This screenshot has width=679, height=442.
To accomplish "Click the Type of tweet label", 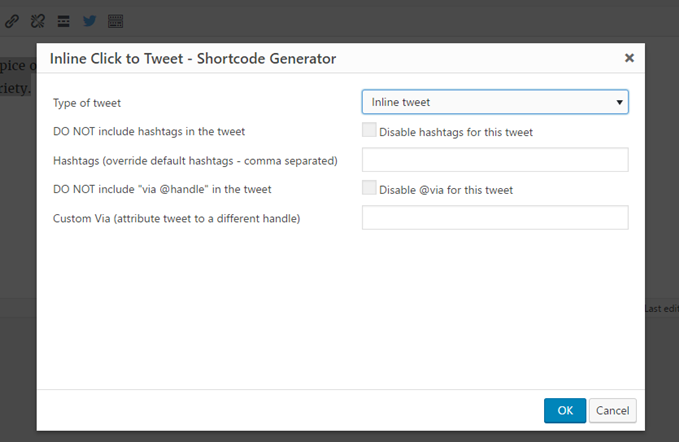I will [87, 103].
